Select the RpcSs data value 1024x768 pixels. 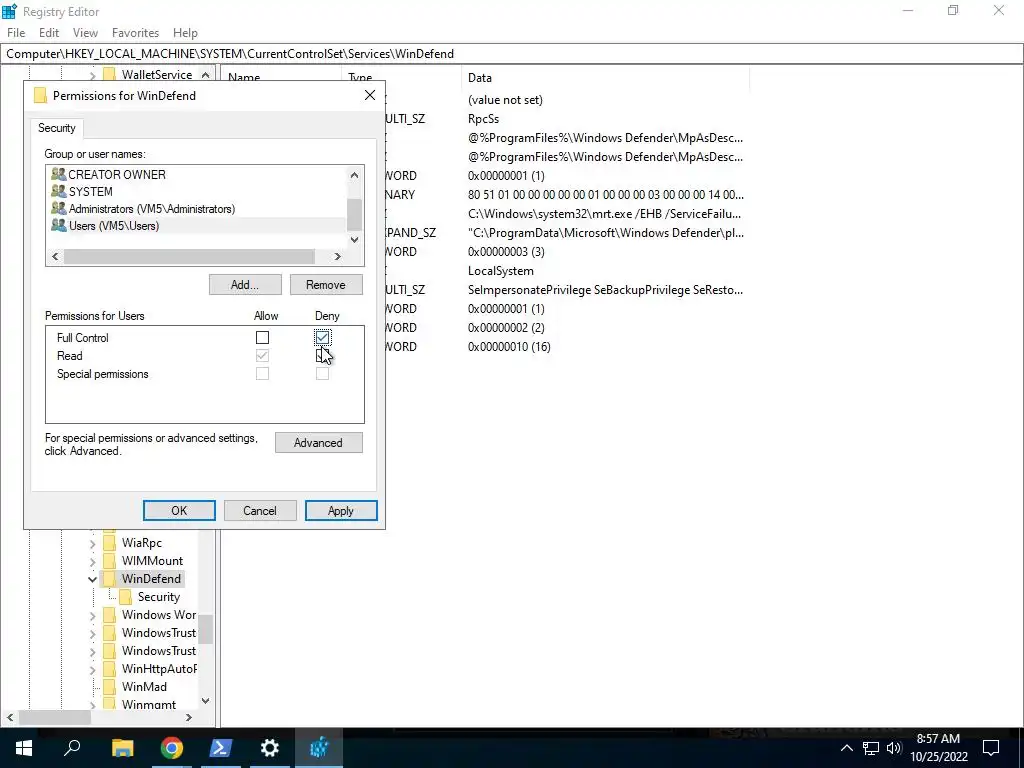[x=483, y=119]
